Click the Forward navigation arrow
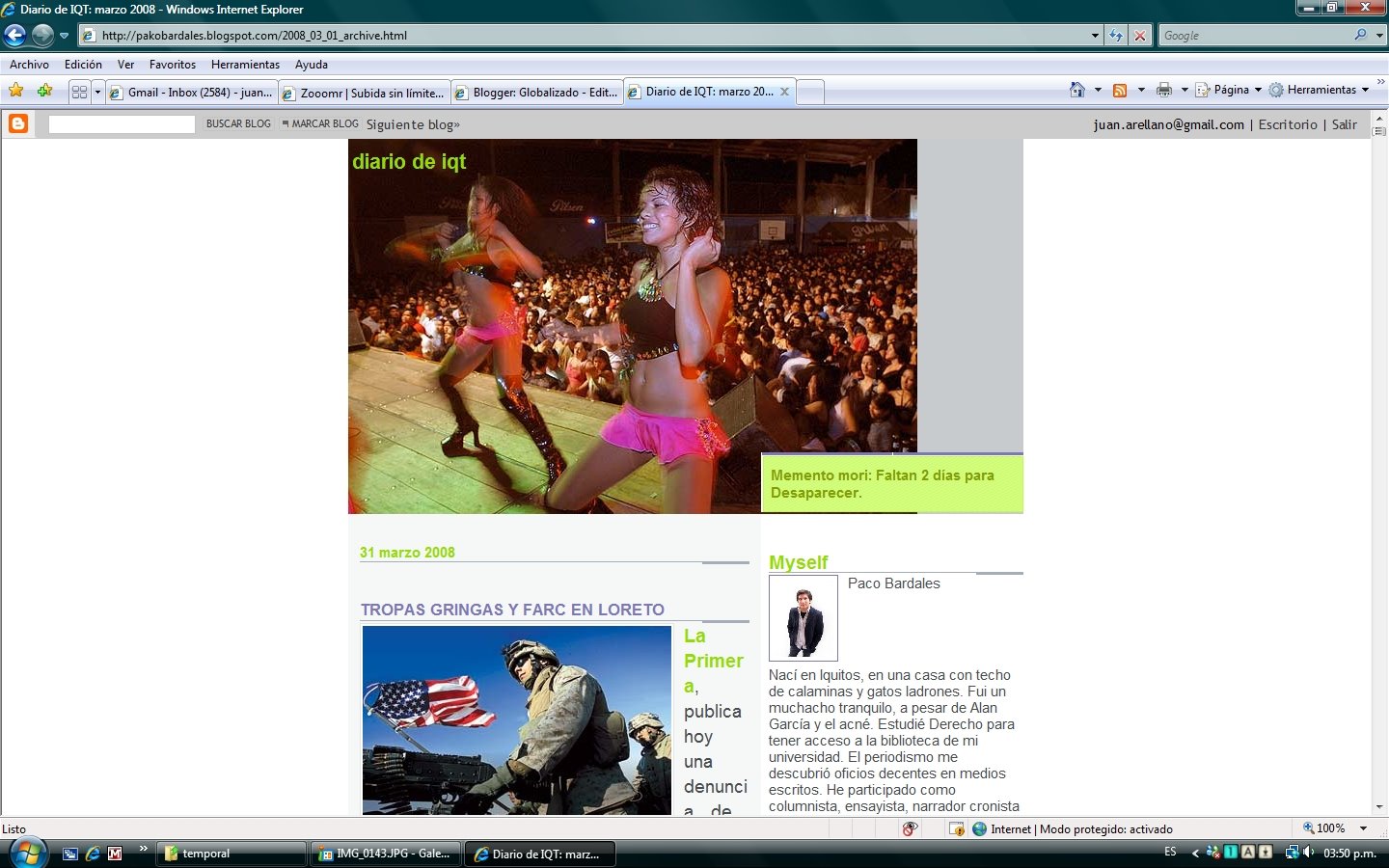The image size is (1389, 868). [x=42, y=36]
